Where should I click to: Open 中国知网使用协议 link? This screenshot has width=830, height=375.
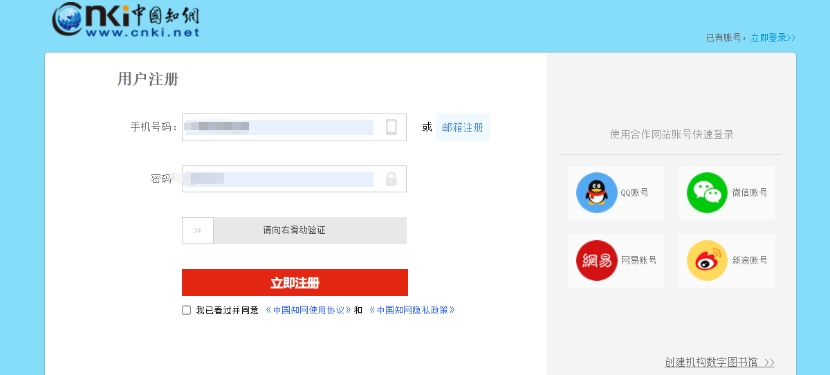coord(309,310)
